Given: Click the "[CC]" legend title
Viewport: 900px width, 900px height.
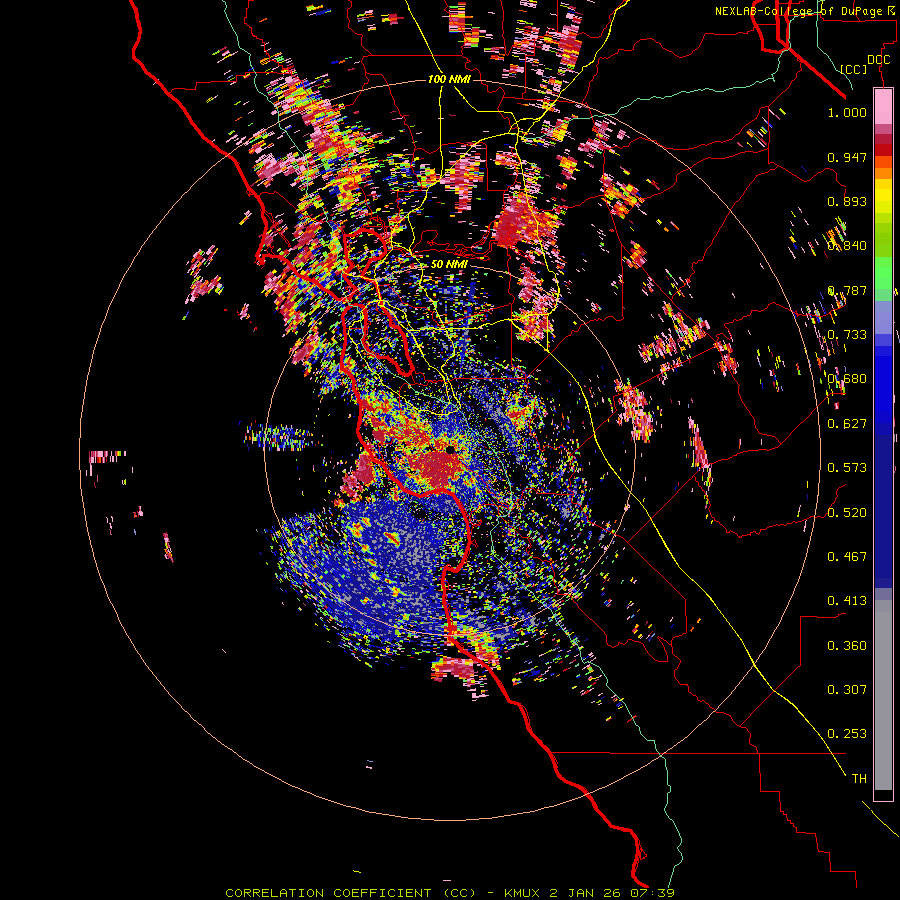Looking at the screenshot, I should coord(854,69).
